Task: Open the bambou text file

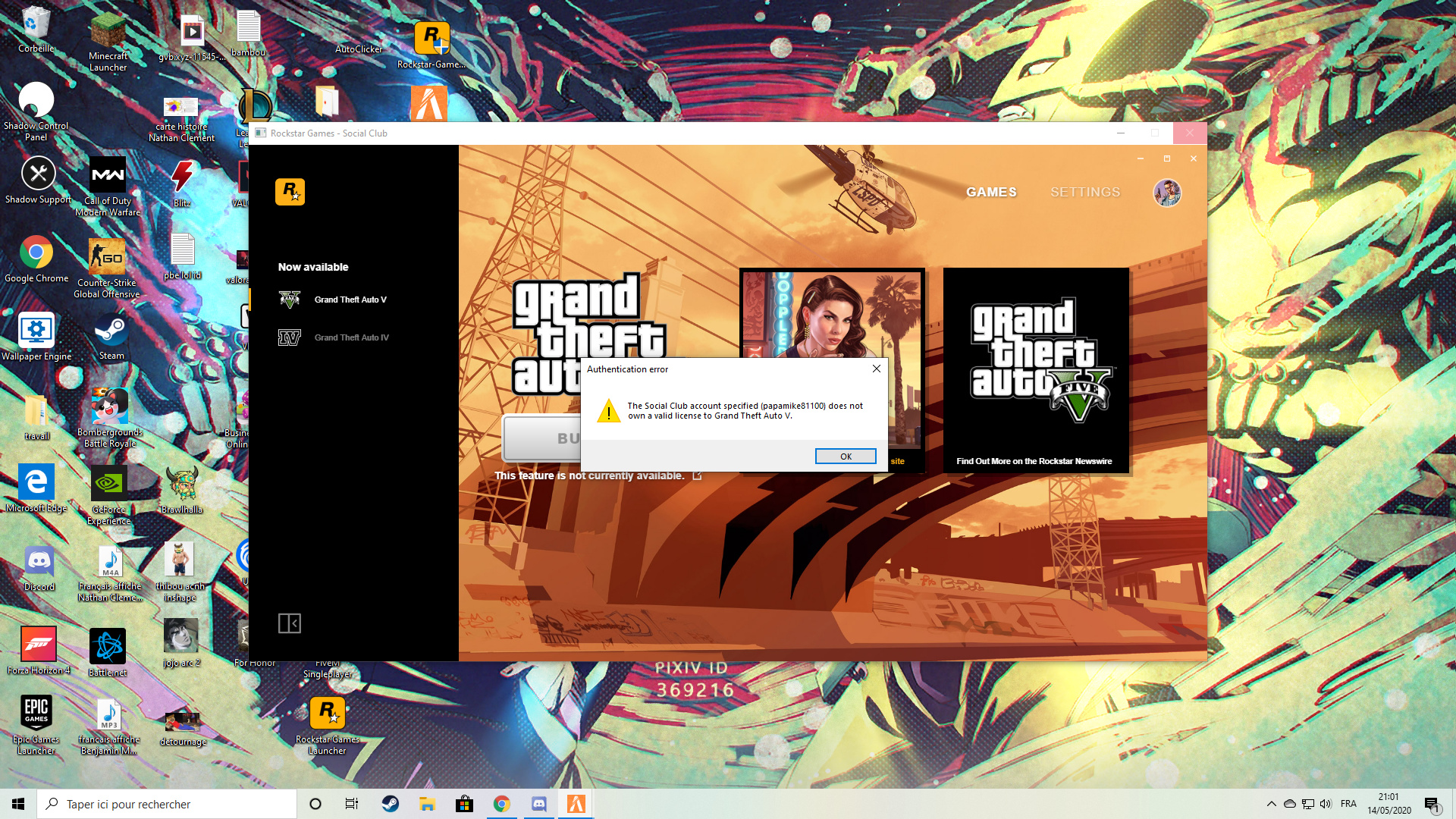Action: click(248, 33)
